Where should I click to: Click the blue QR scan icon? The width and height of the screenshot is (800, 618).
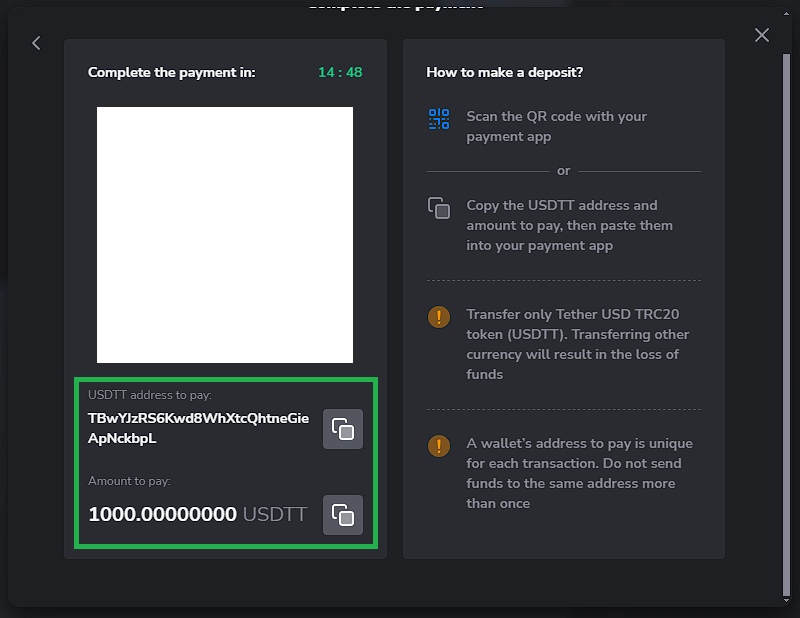click(x=439, y=119)
